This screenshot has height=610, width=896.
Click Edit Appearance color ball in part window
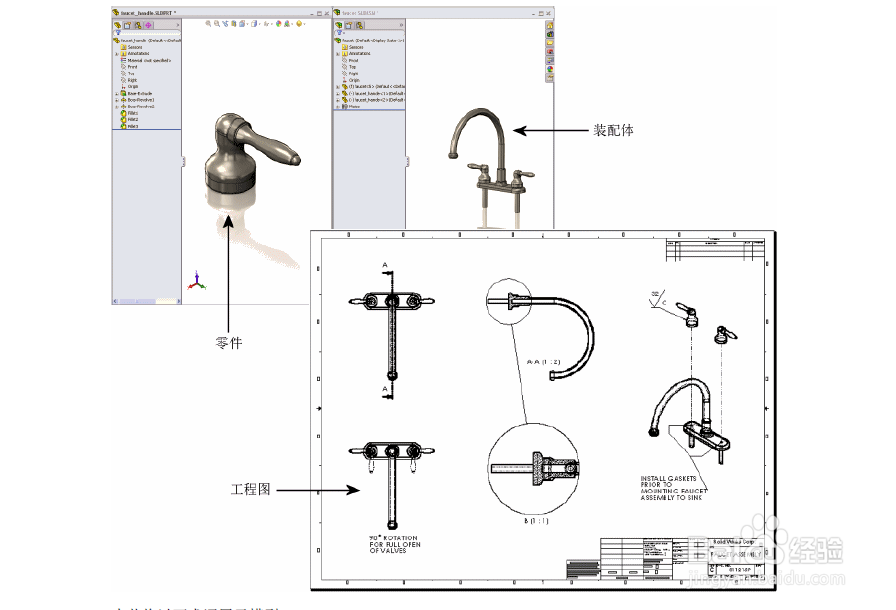[x=278, y=24]
